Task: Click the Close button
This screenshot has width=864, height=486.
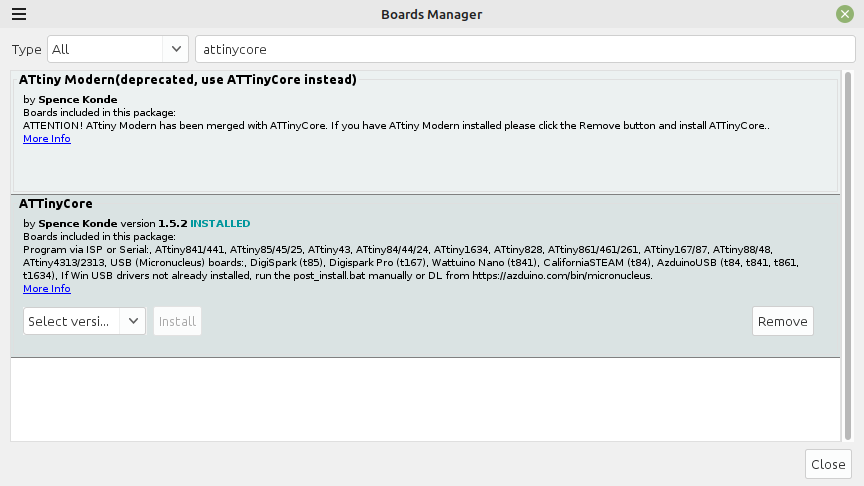Action: [x=828, y=464]
